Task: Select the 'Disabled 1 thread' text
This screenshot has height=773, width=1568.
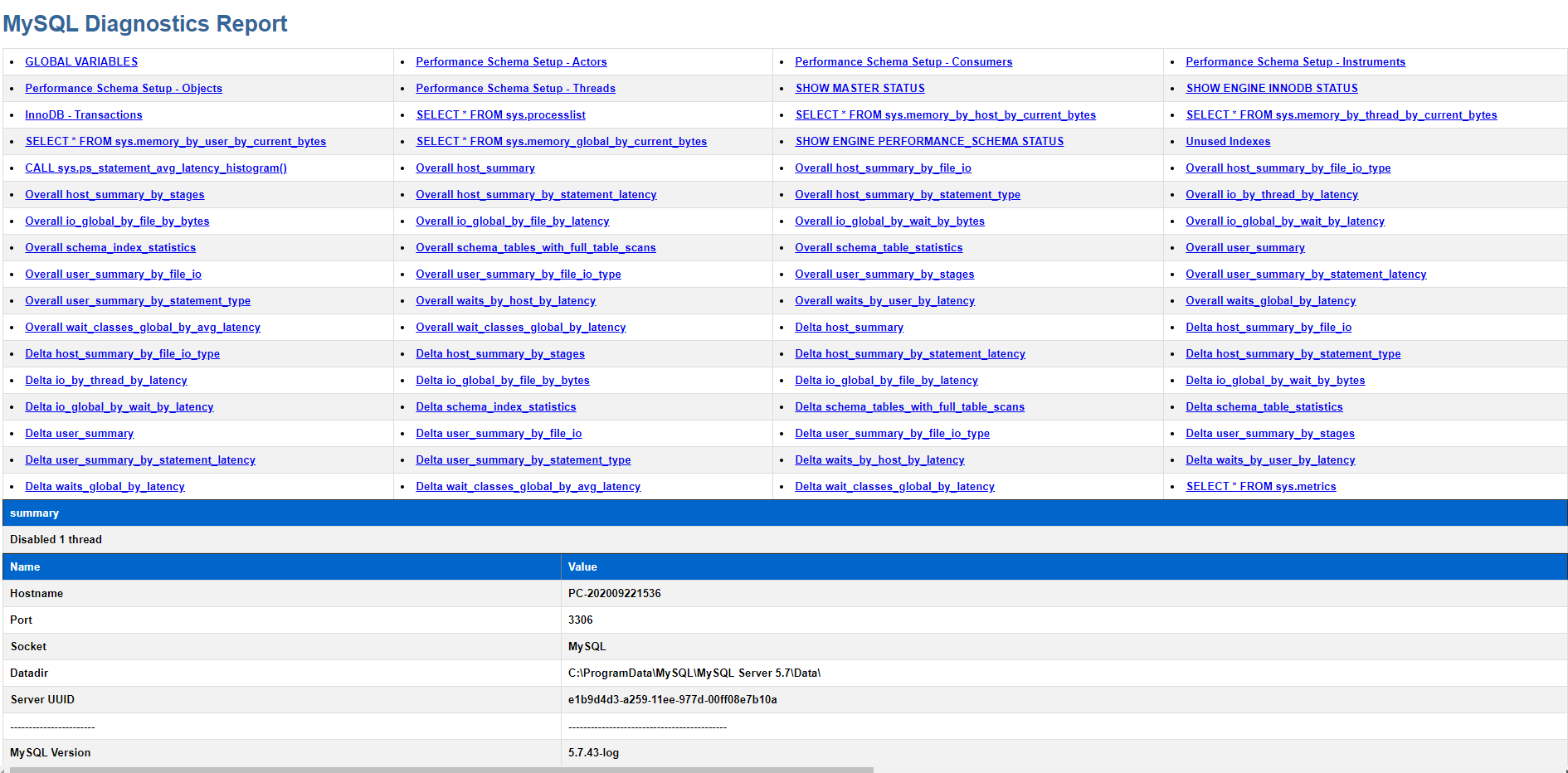Action: pyautogui.click(x=56, y=540)
